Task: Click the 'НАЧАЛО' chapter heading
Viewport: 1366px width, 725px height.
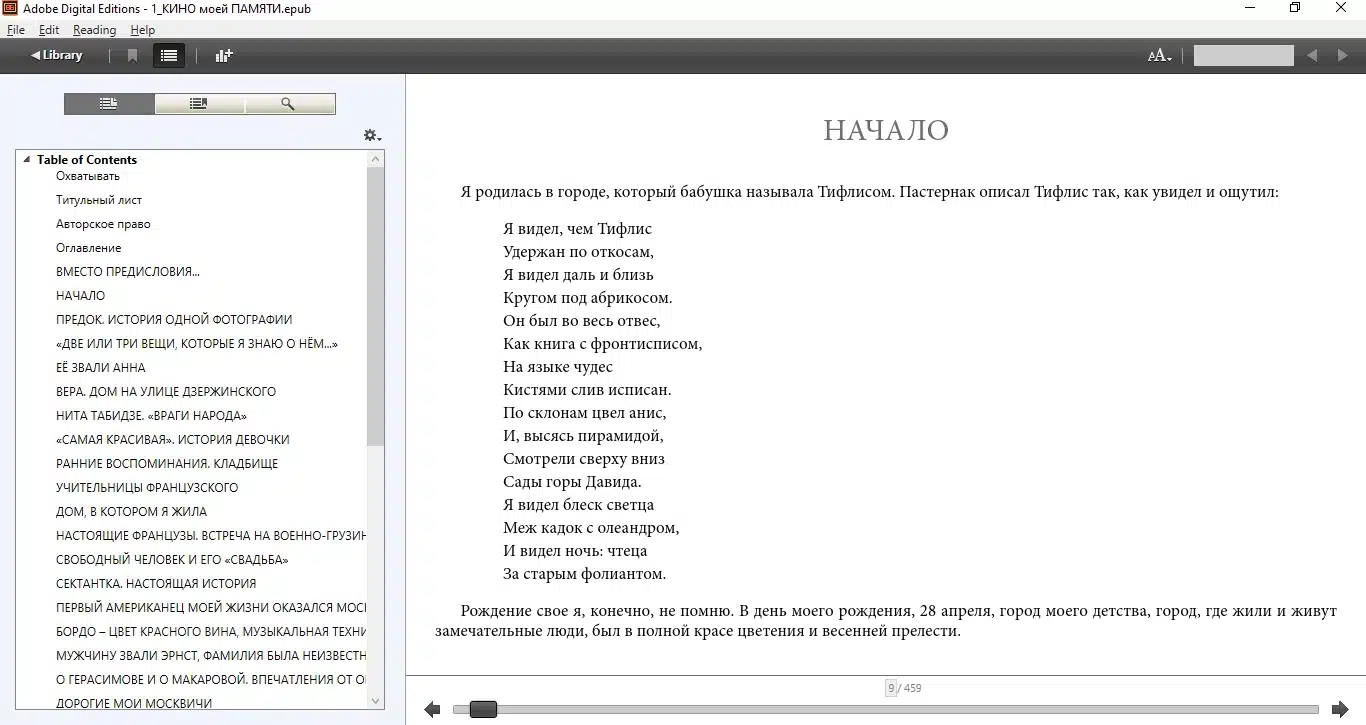Action: tap(886, 130)
